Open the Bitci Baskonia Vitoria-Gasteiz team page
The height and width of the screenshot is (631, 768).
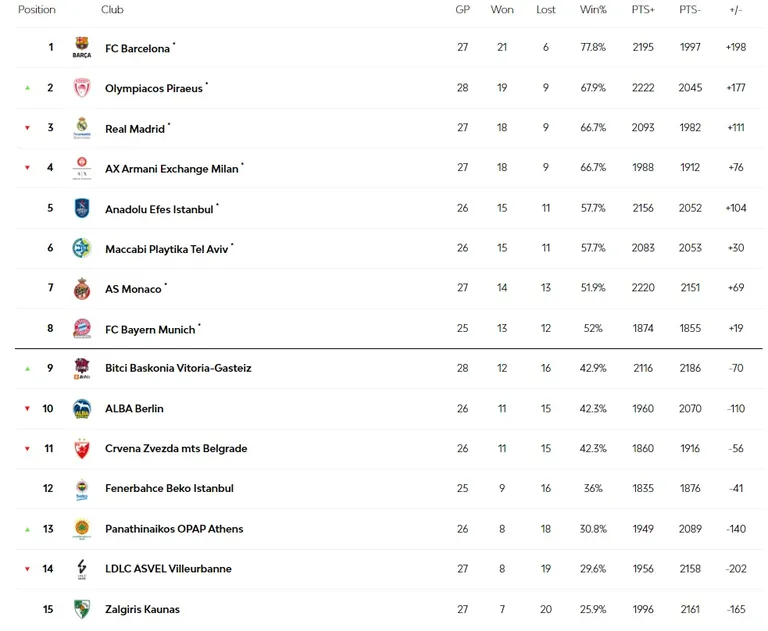click(x=178, y=368)
